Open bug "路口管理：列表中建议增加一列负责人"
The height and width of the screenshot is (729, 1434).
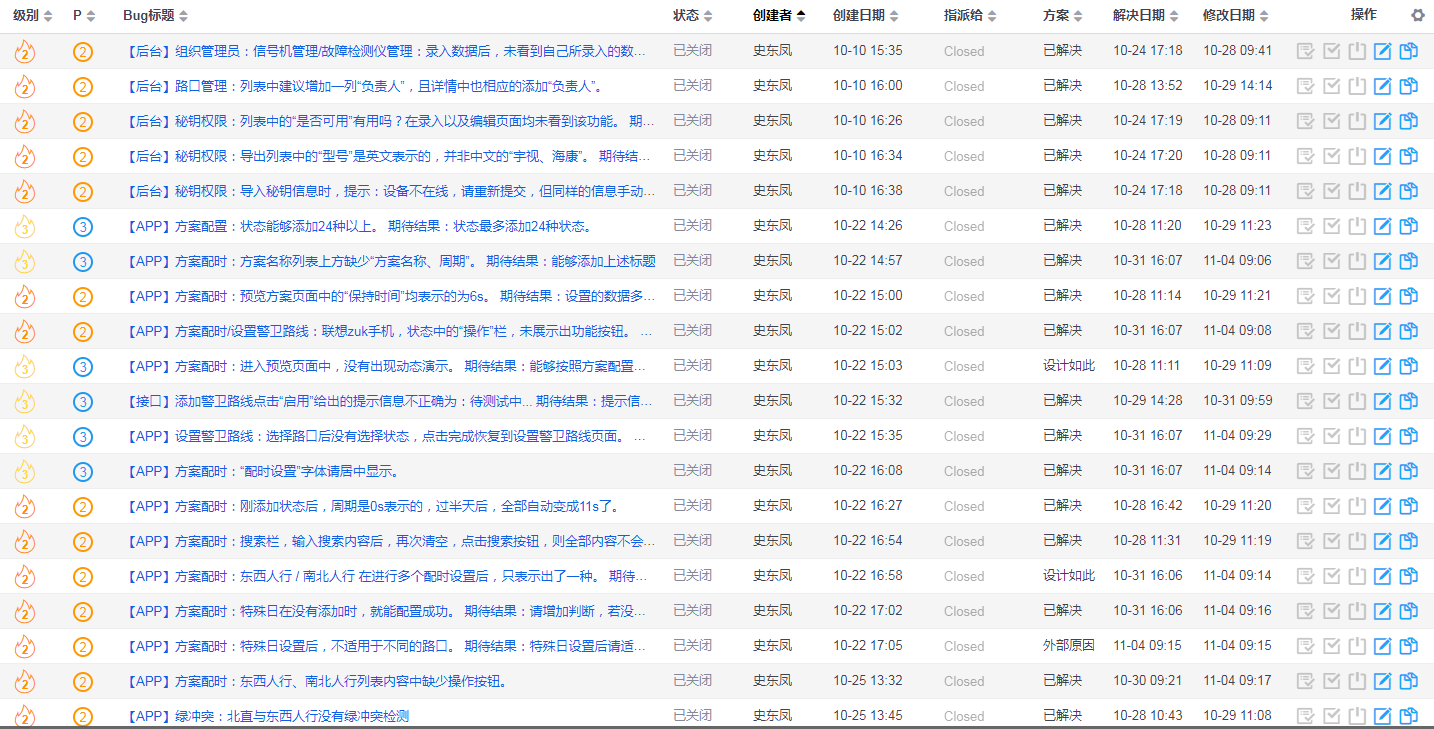pyautogui.click(x=365, y=86)
